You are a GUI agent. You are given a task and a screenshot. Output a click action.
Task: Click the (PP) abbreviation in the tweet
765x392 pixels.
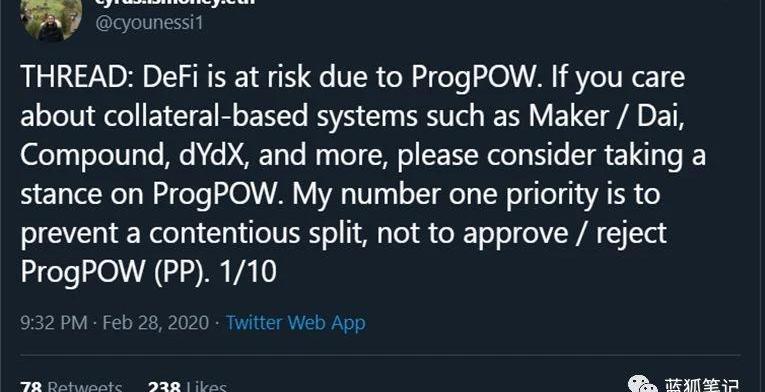coord(182,273)
